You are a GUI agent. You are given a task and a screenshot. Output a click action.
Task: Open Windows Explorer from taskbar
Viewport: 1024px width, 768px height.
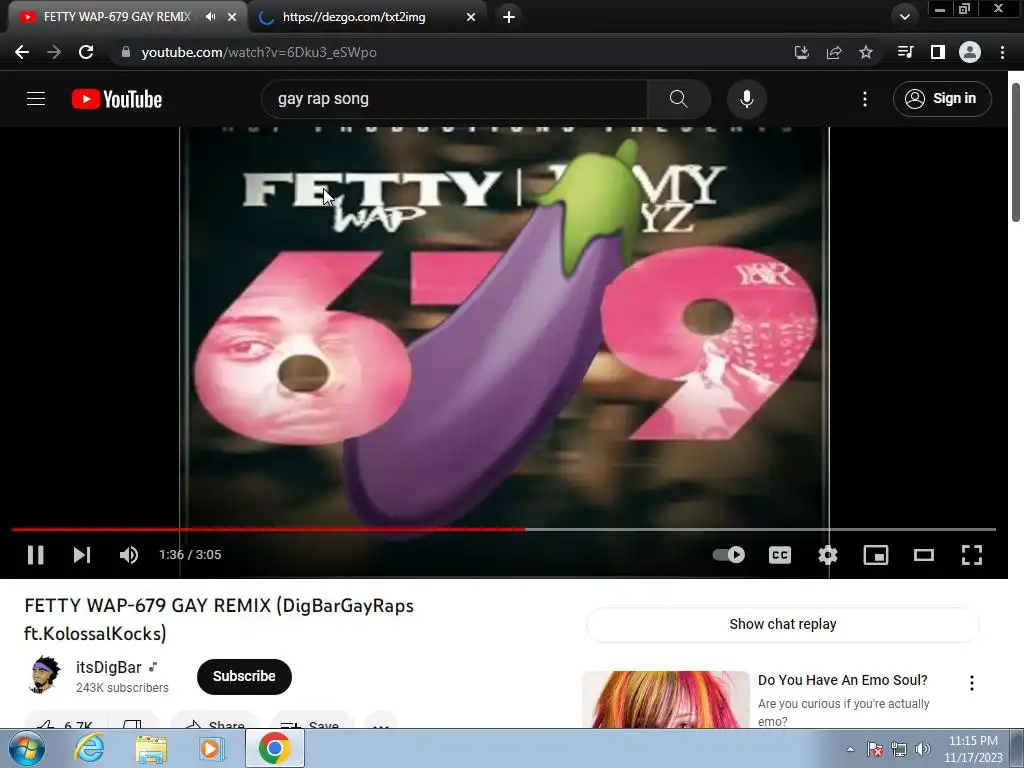[151, 748]
